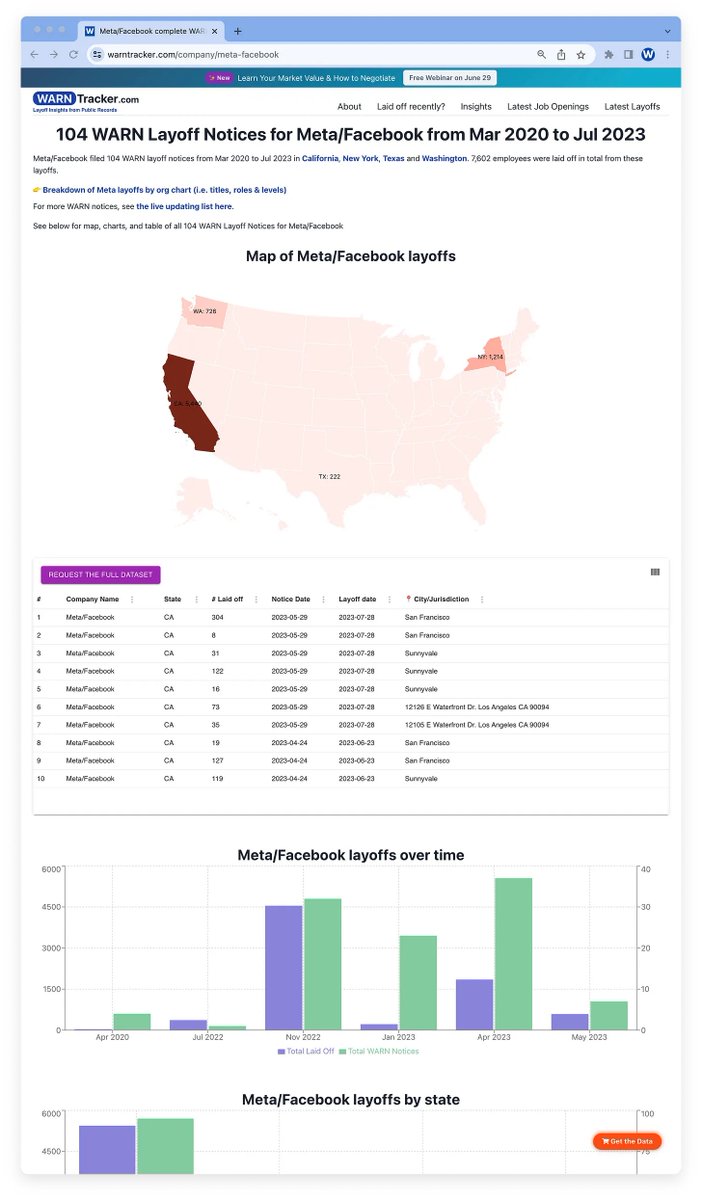Click the 122 laid off cell in row 4

(218, 671)
